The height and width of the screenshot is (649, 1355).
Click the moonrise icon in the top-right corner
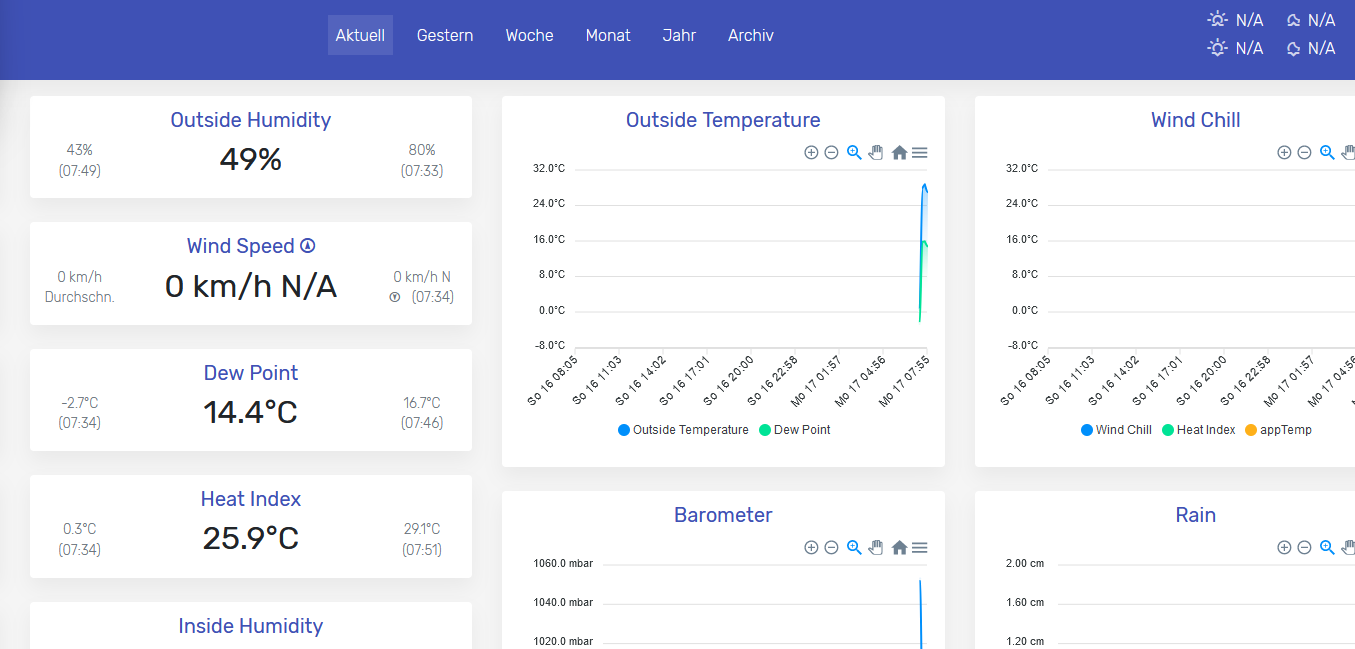click(x=1293, y=19)
